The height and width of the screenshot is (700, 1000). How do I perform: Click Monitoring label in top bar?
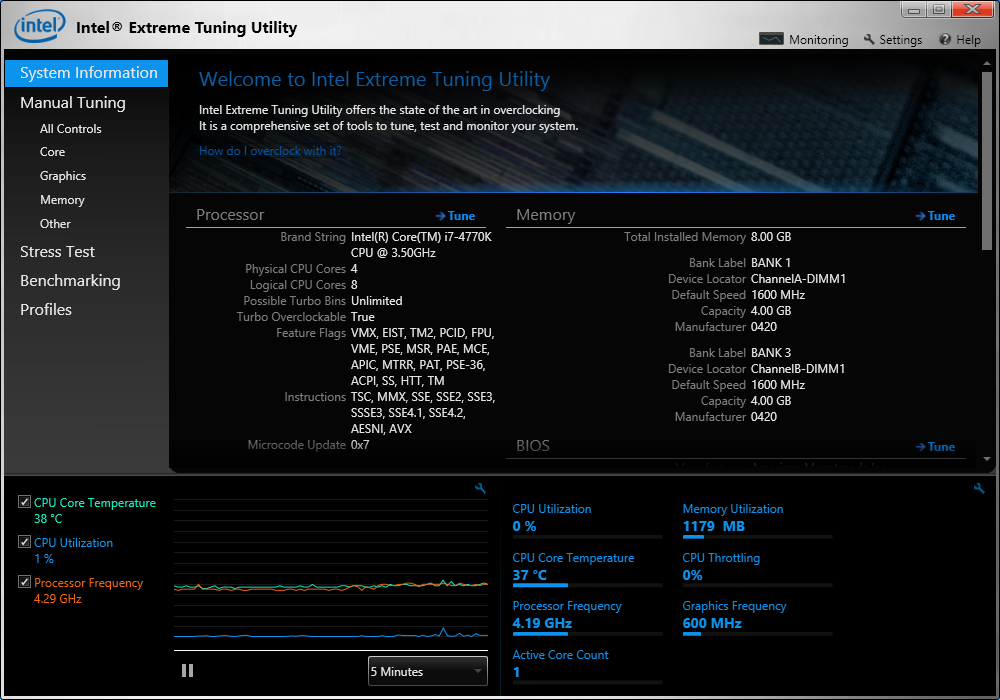pos(819,40)
